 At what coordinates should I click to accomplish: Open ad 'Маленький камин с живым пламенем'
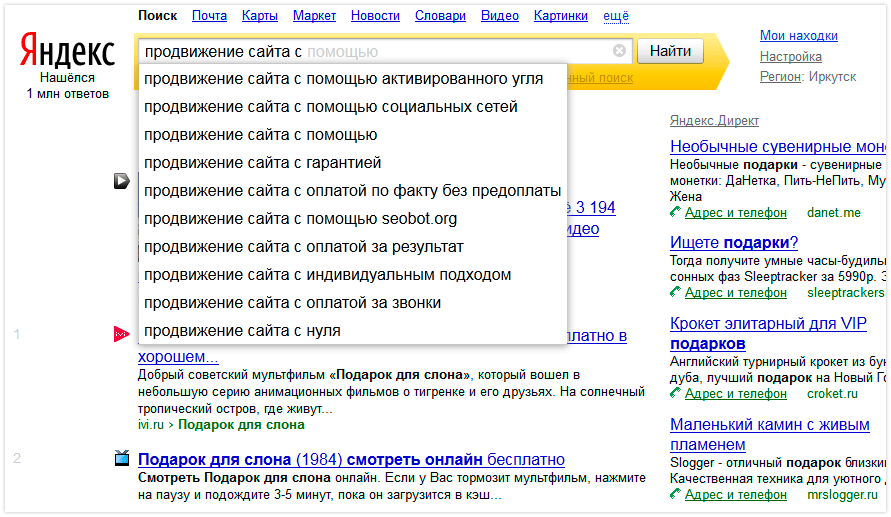(769, 435)
